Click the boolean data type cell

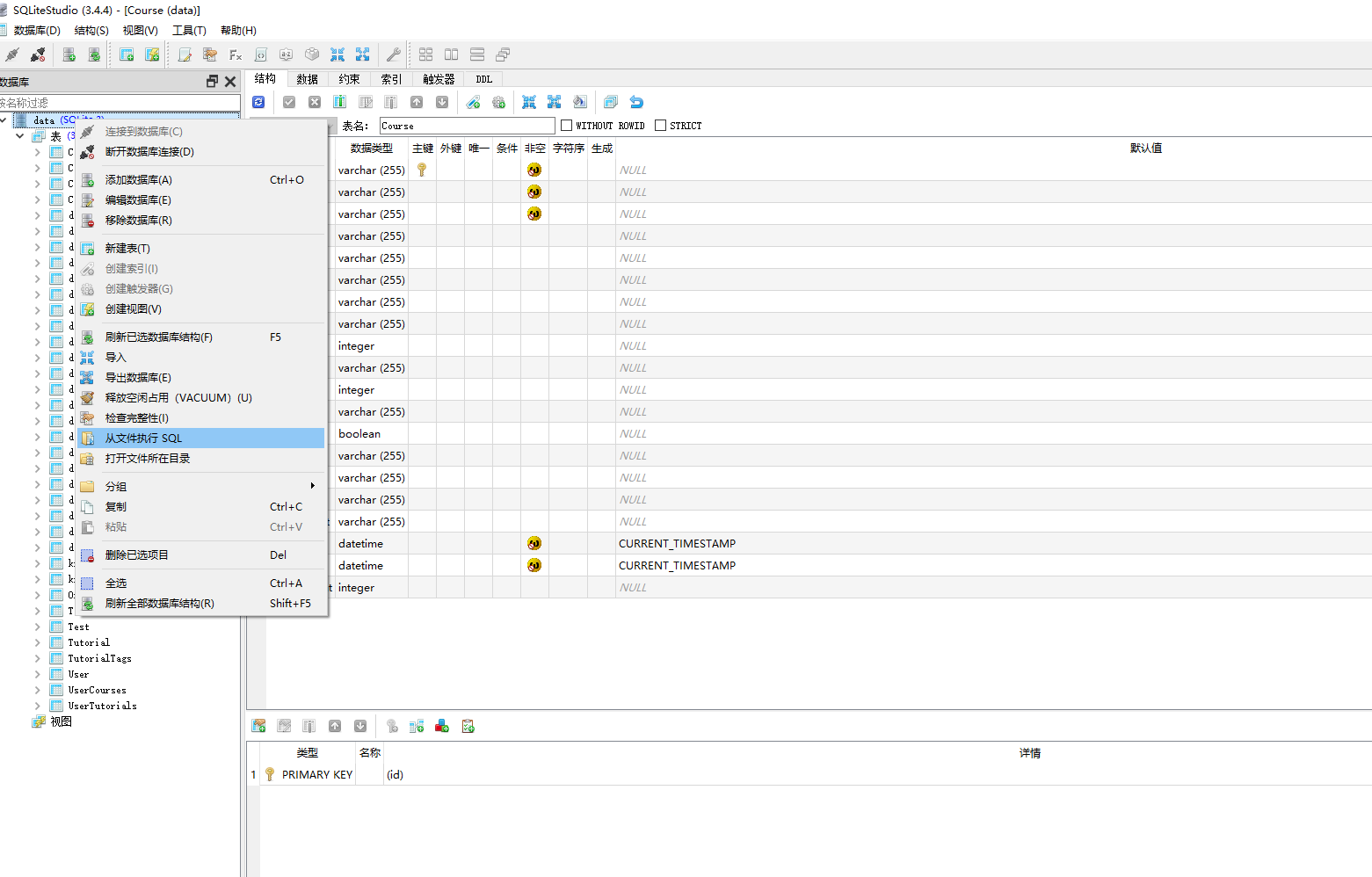(x=370, y=433)
